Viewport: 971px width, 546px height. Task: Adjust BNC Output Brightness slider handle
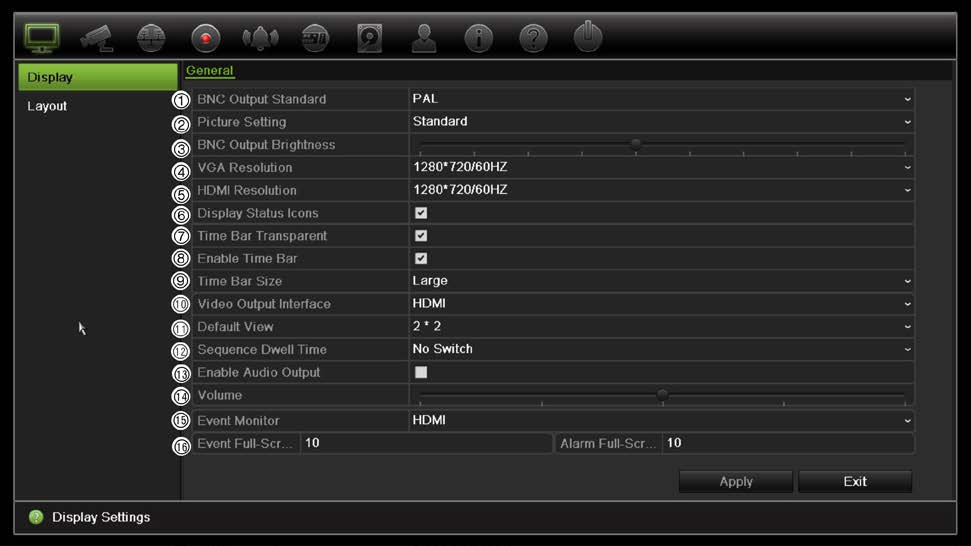(x=636, y=144)
